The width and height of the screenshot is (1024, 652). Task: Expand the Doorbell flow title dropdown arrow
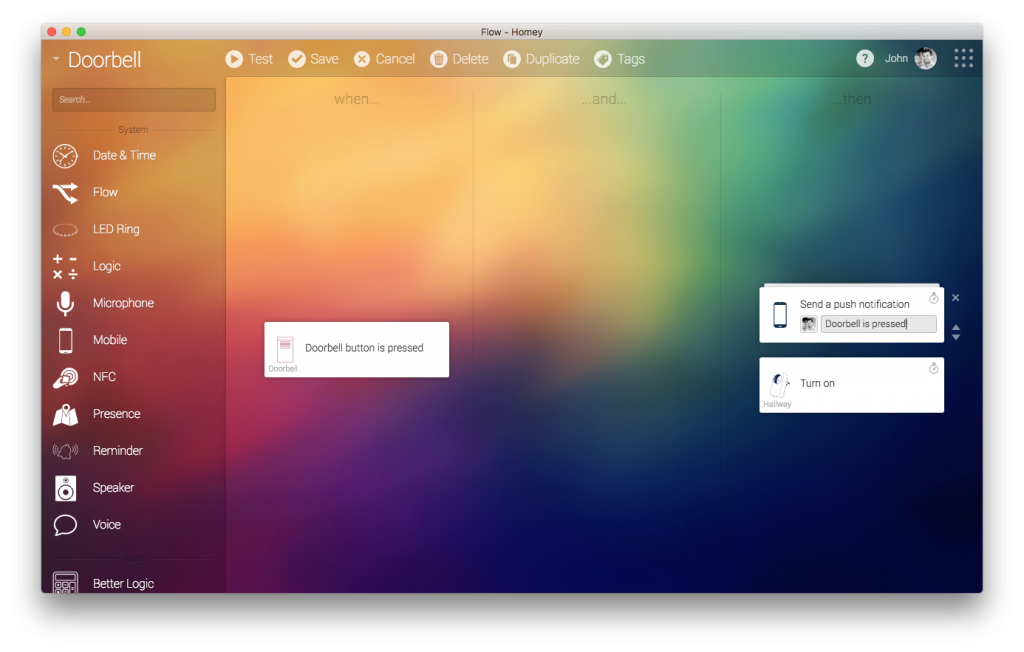(56, 60)
